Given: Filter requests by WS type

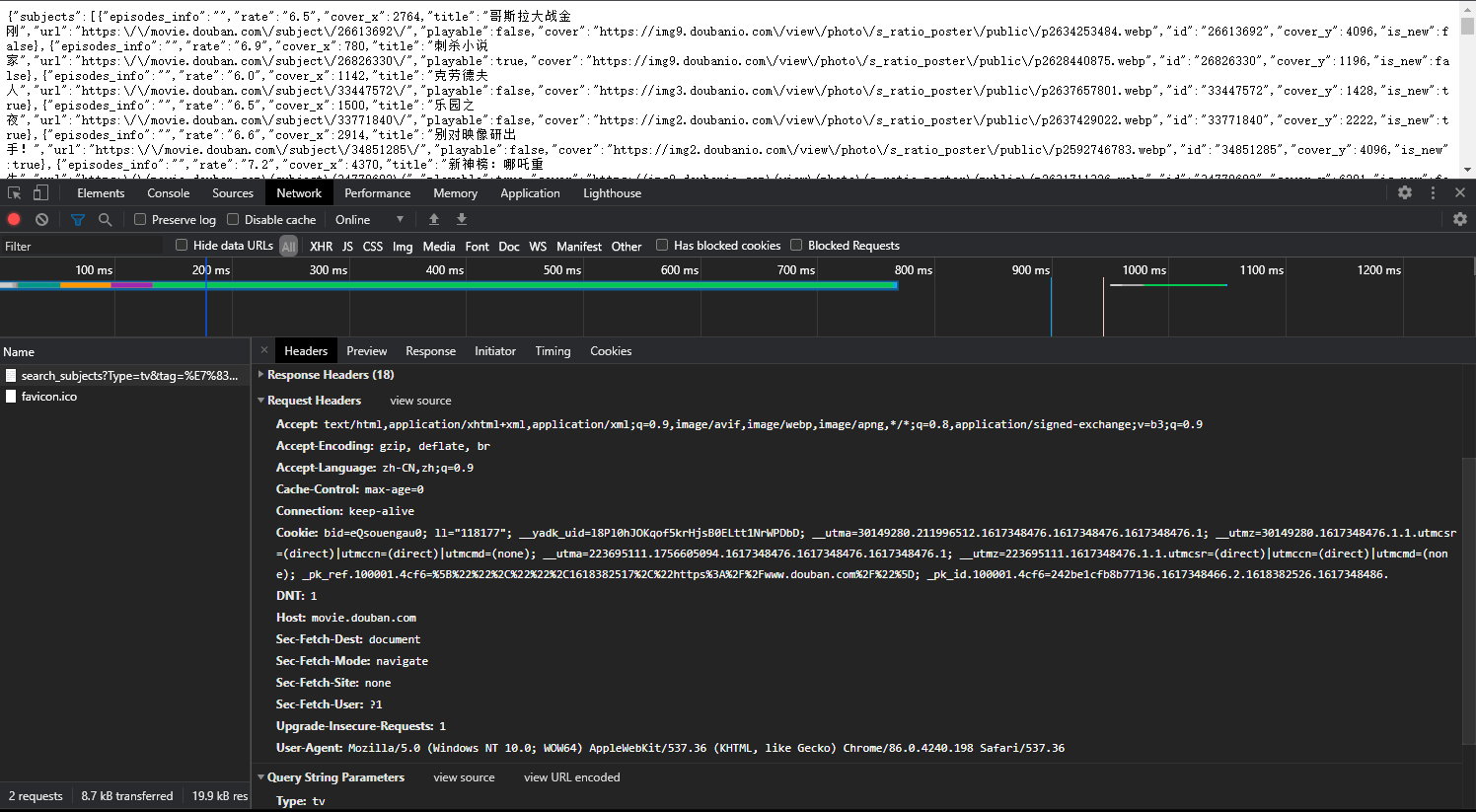Looking at the screenshot, I should (538, 246).
